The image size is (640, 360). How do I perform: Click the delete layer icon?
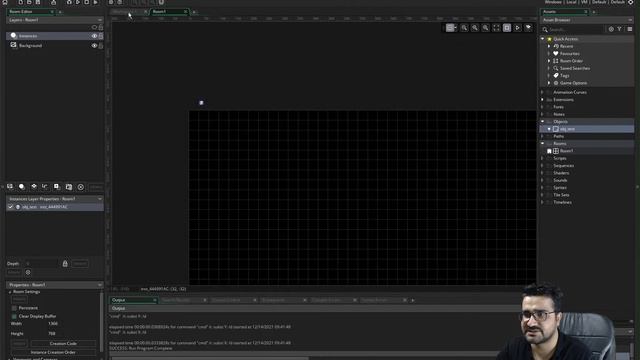pos(80,187)
